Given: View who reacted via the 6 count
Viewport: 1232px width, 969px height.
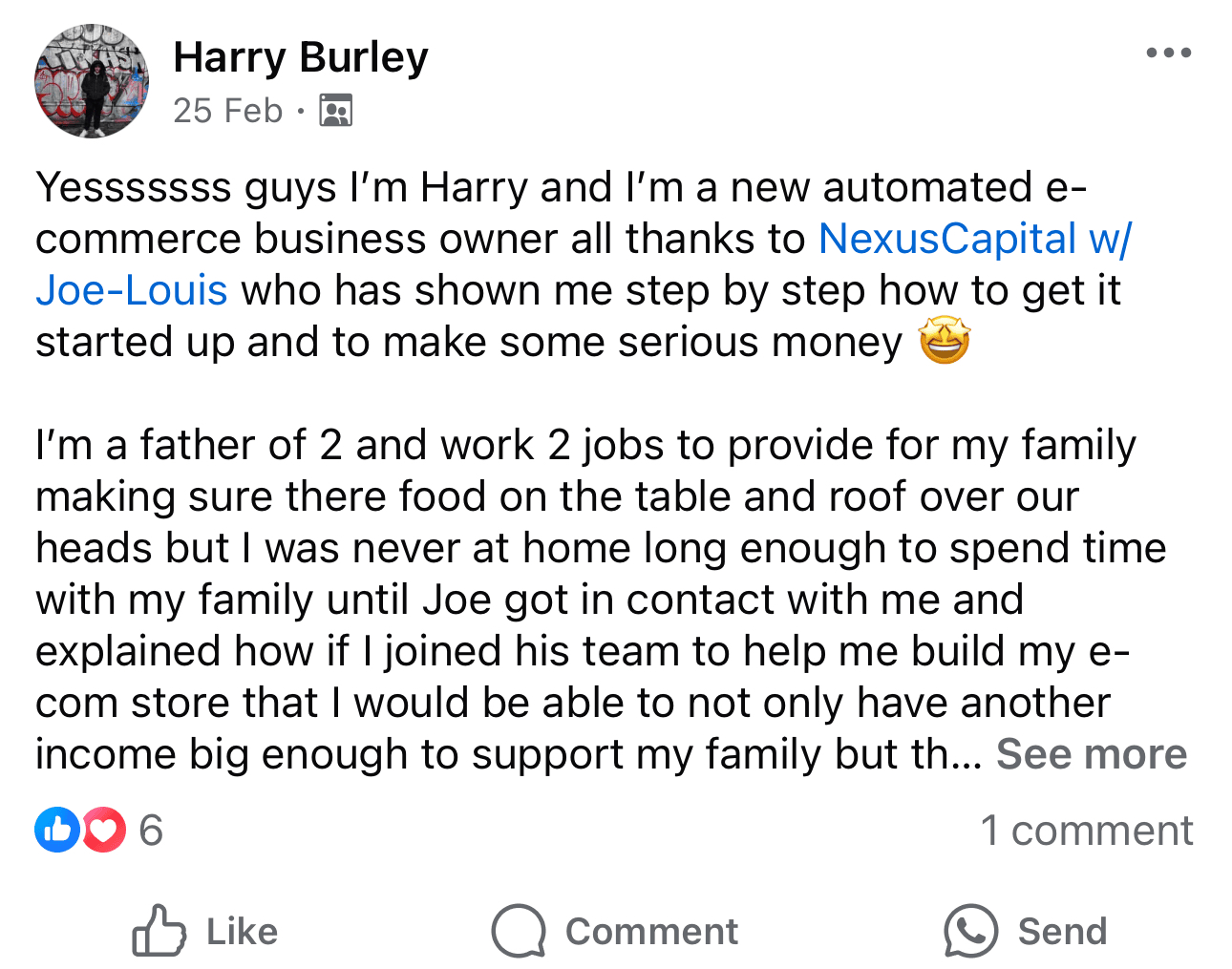Looking at the screenshot, I should 151,831.
